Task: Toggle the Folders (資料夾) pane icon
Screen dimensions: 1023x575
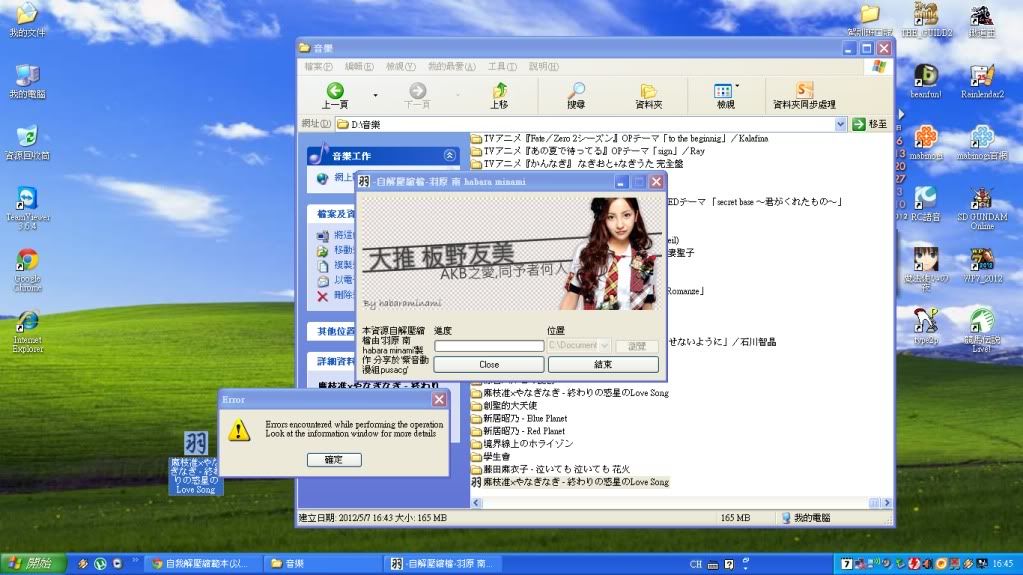Action: click(x=648, y=91)
